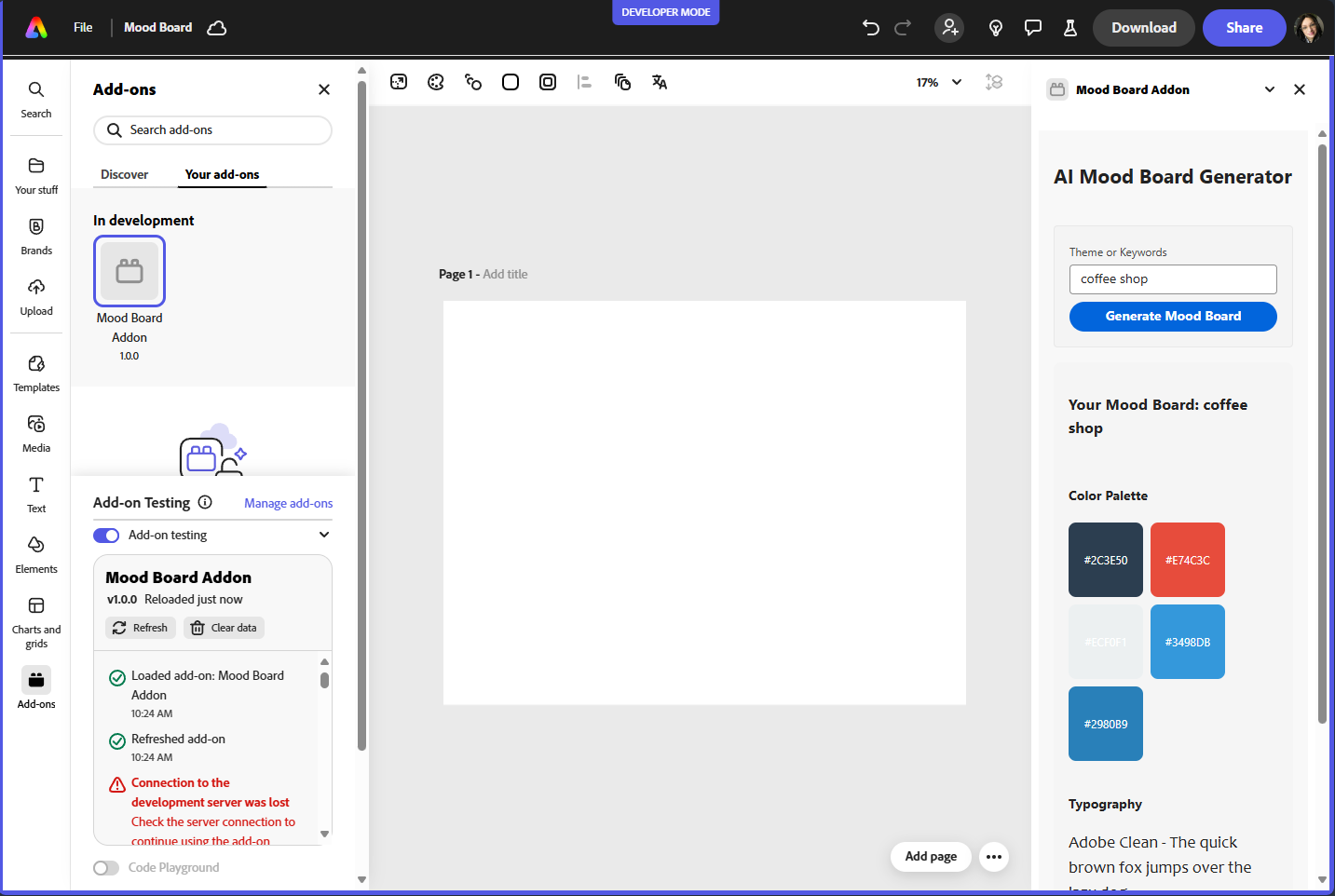Viewport: 1335px width, 896px height.
Task: Open the File menu
Action: click(x=83, y=28)
